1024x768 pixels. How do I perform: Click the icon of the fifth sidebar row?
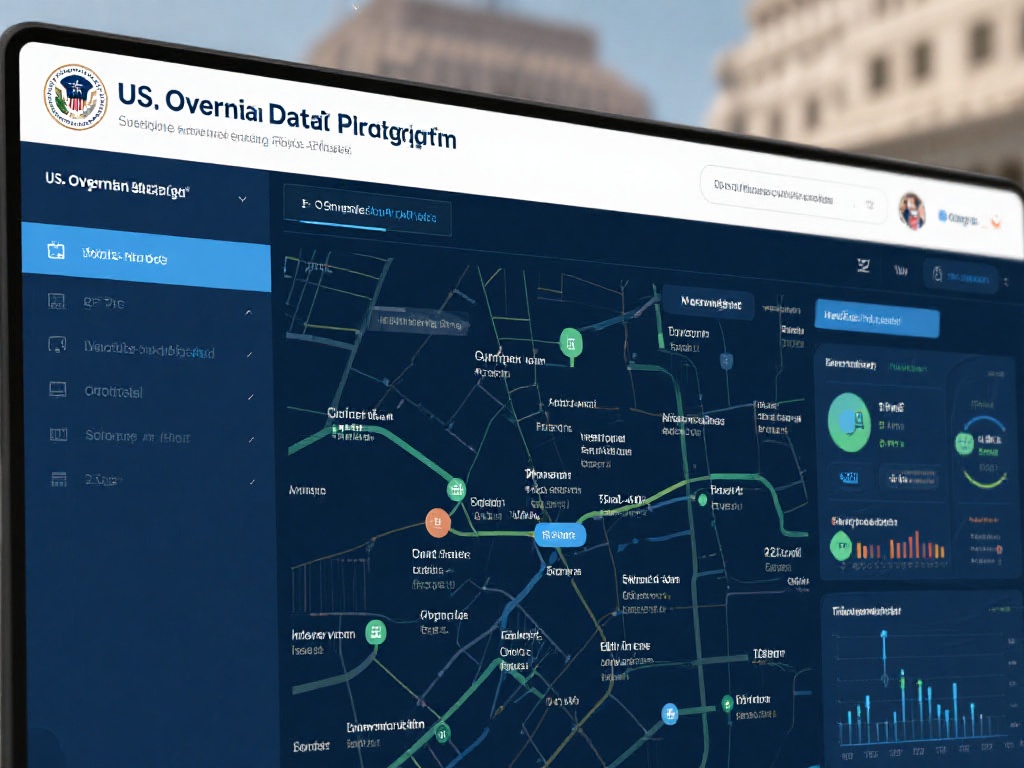58,434
